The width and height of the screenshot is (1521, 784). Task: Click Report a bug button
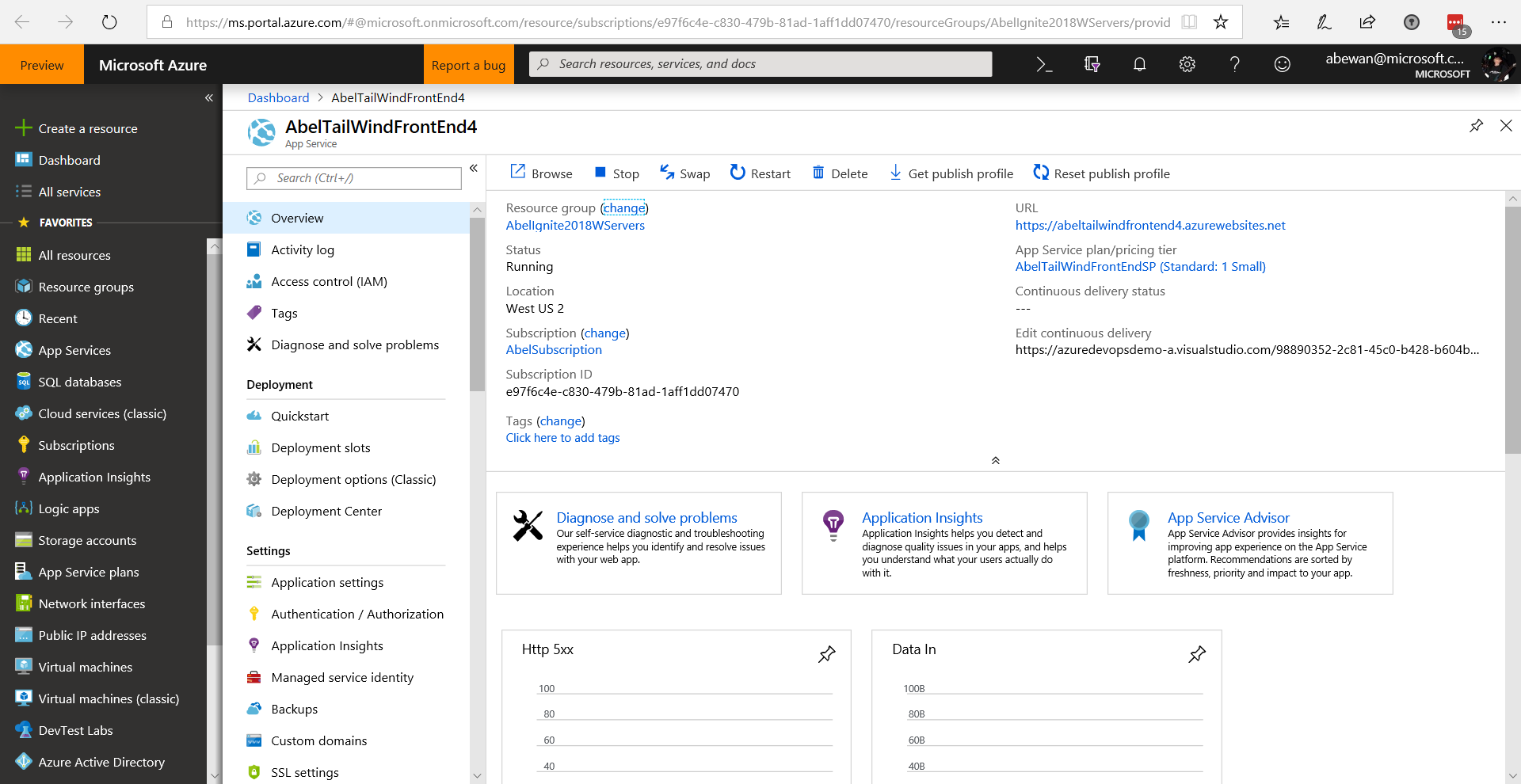coord(468,65)
